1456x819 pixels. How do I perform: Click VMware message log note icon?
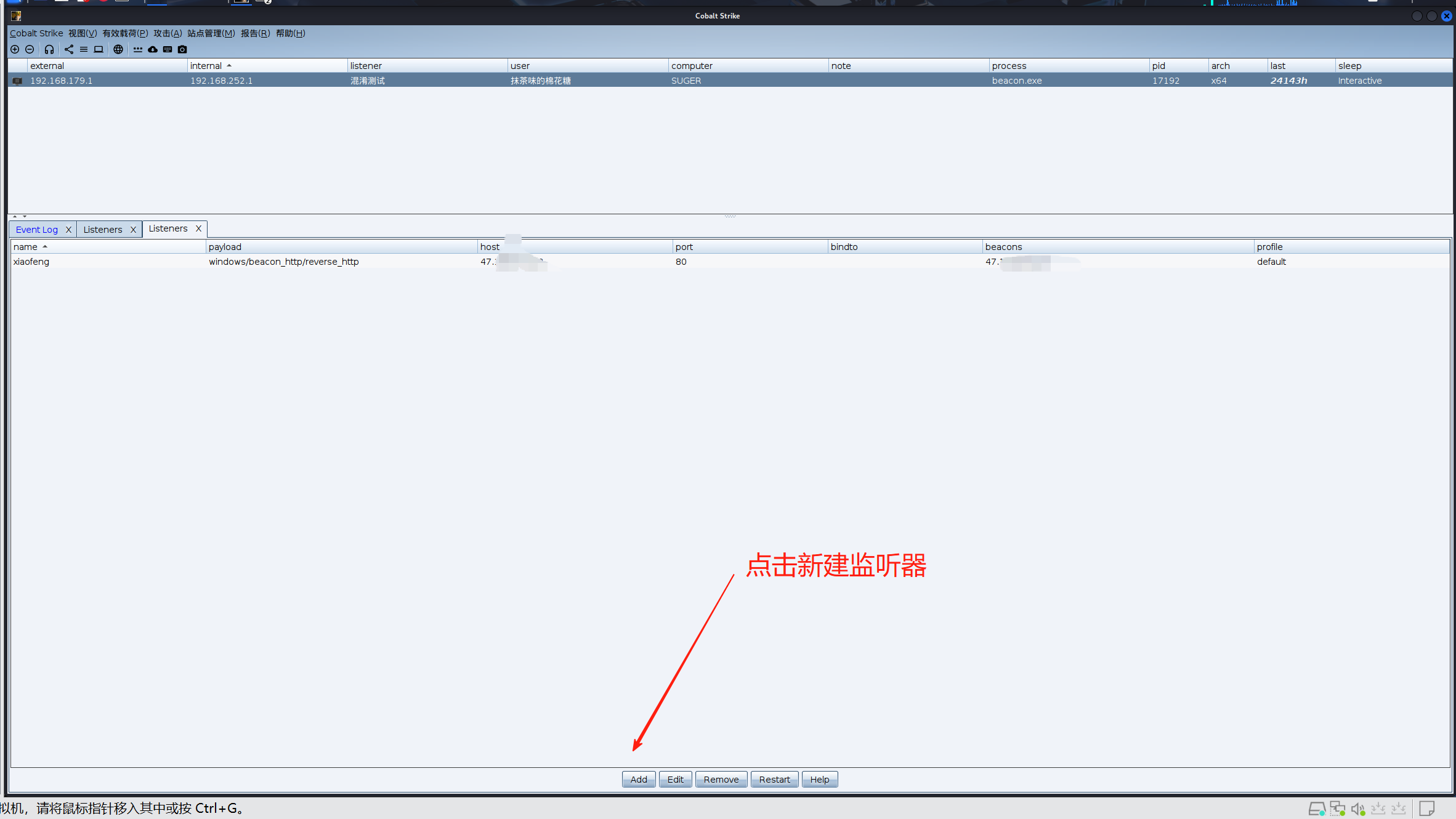pos(1427,808)
